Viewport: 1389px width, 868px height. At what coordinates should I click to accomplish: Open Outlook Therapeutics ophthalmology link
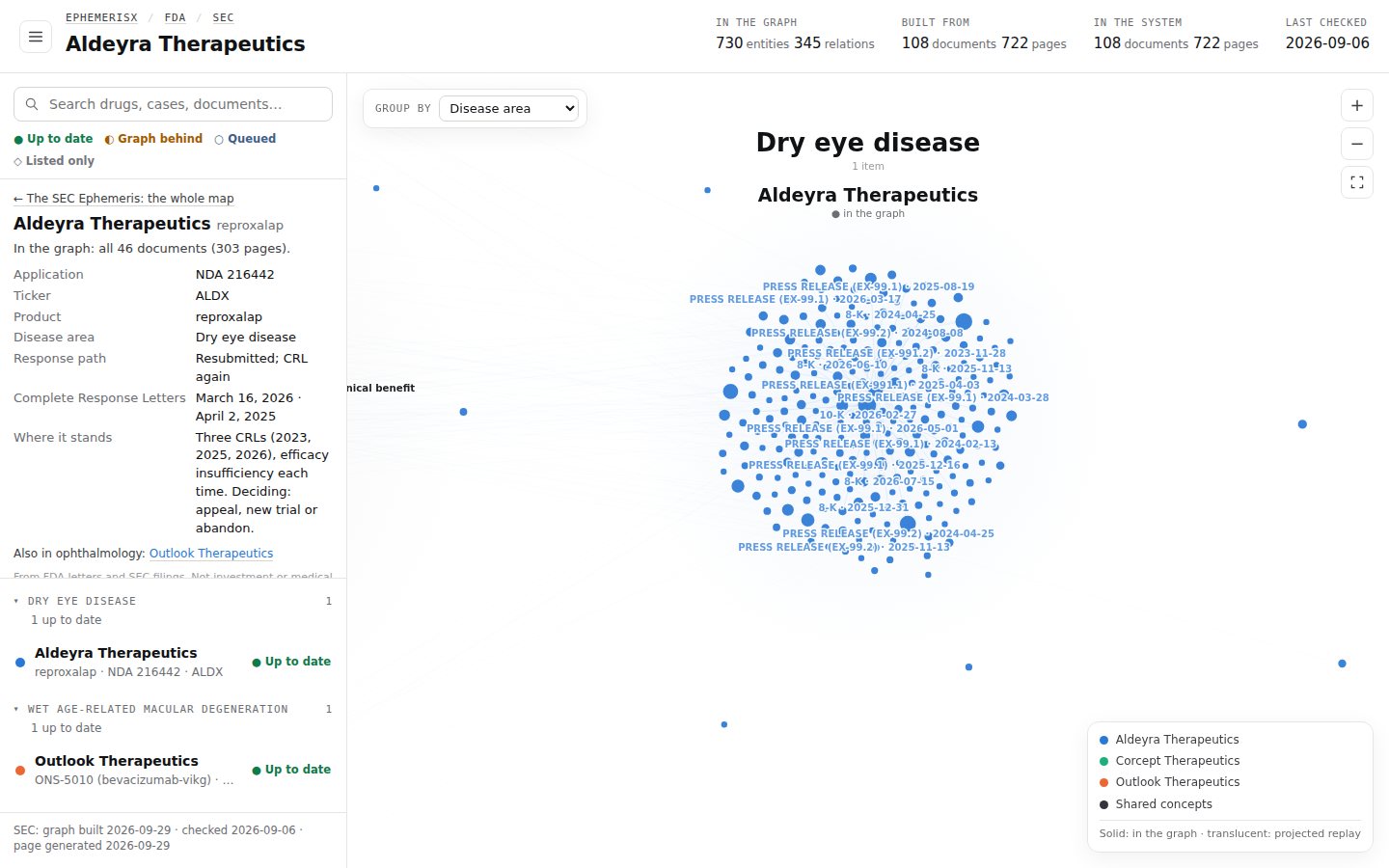point(211,554)
